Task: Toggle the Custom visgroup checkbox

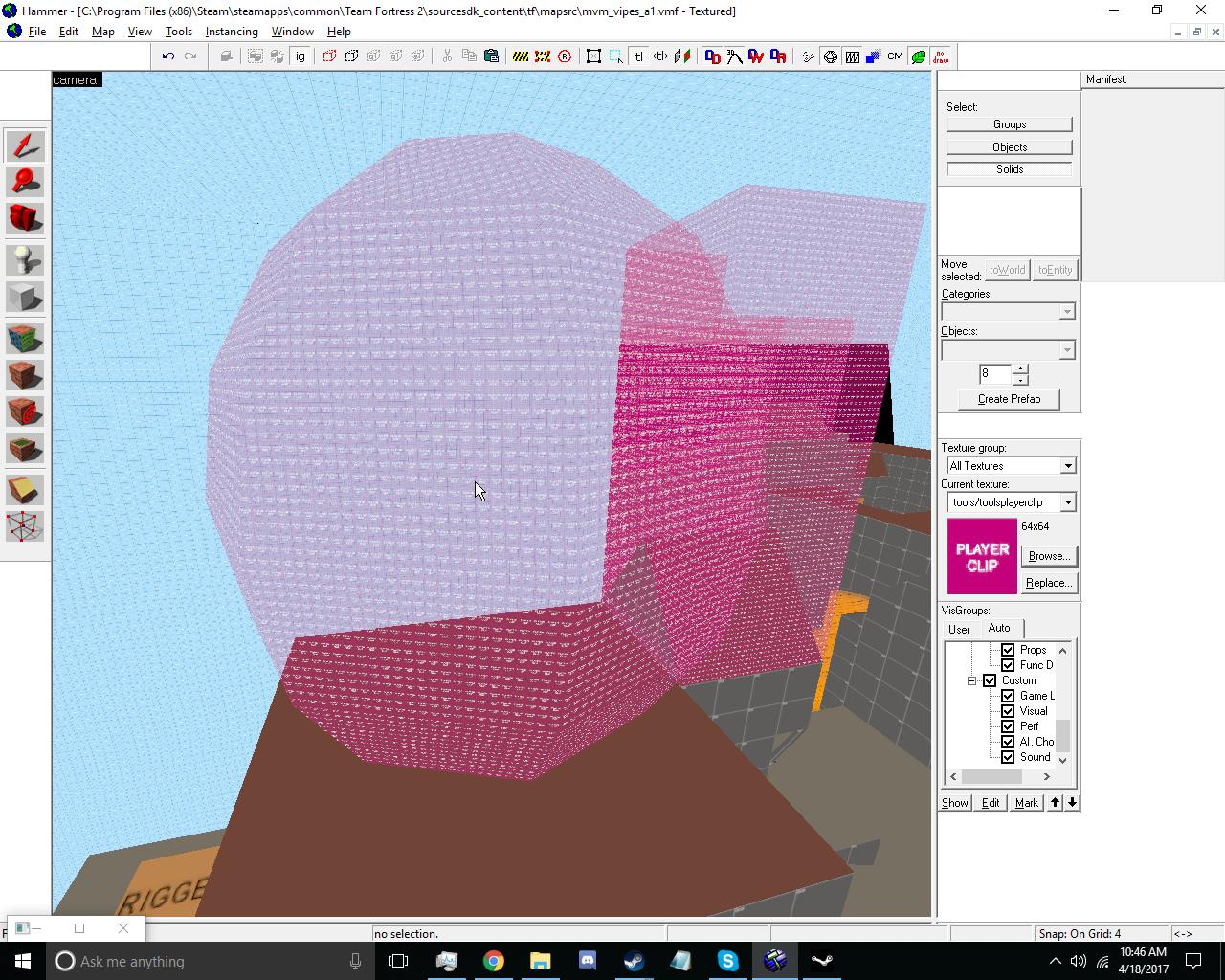Action: click(990, 680)
